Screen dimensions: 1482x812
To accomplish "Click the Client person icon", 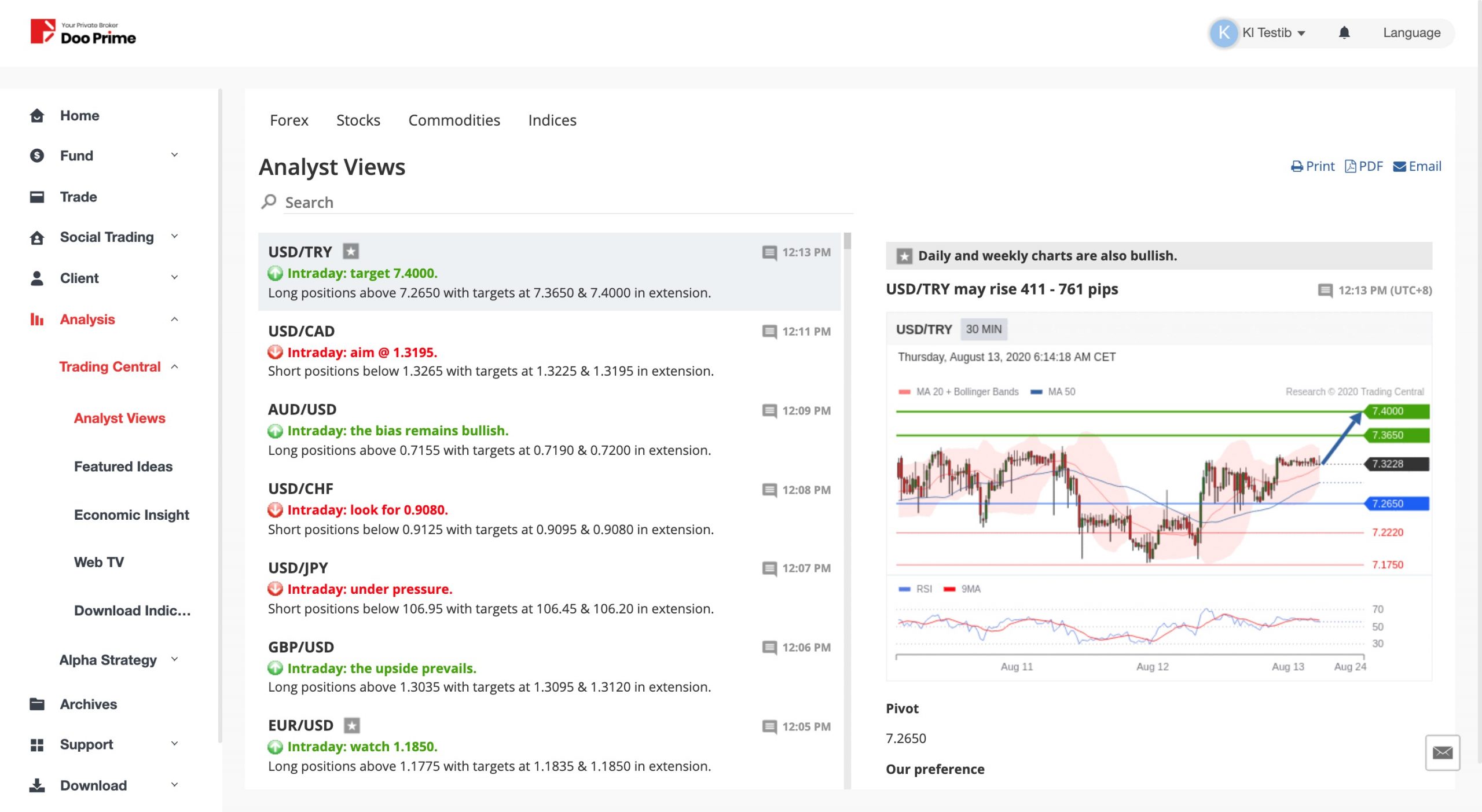I will 37,278.
